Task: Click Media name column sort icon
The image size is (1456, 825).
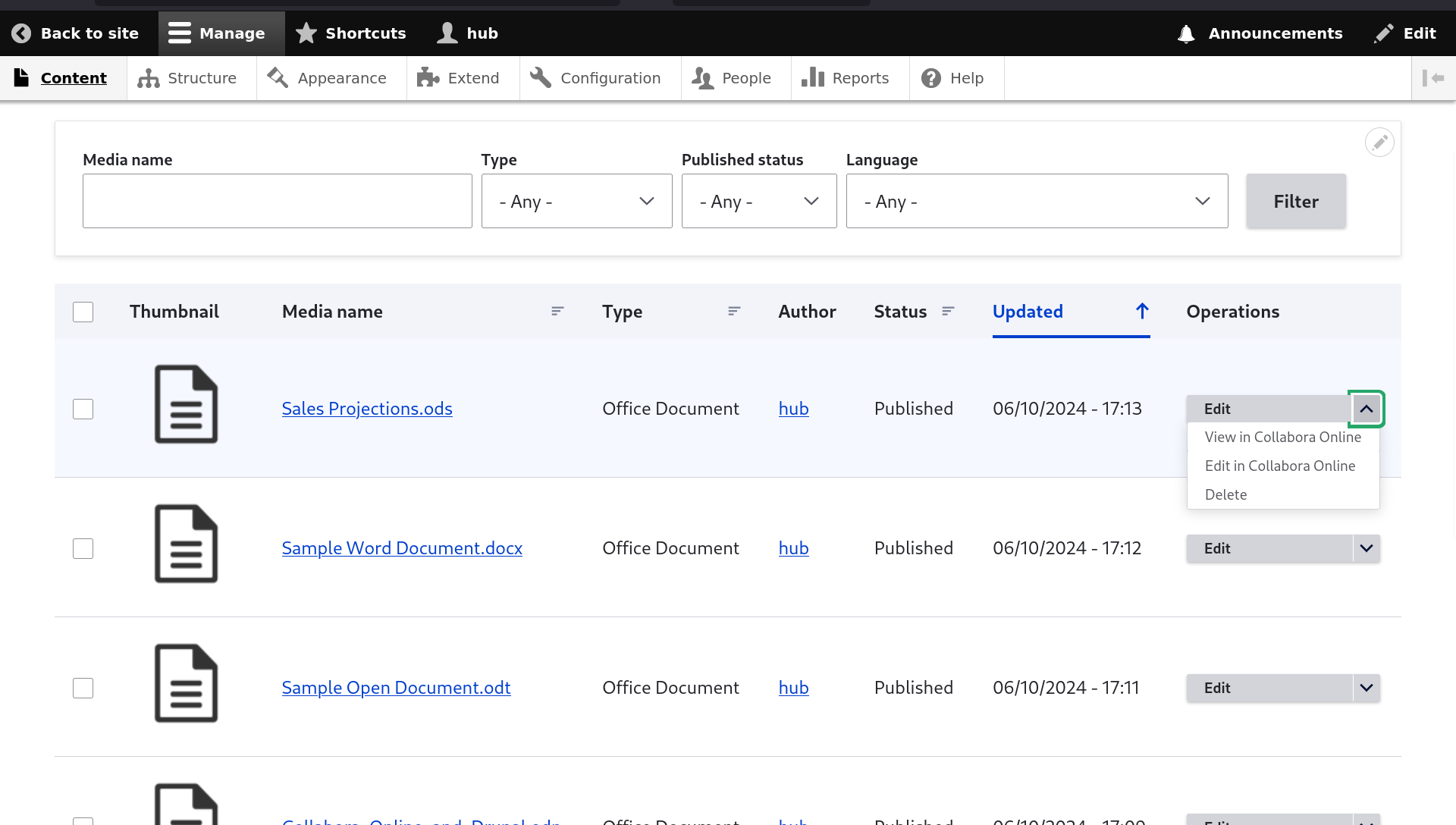Action: pyautogui.click(x=557, y=312)
